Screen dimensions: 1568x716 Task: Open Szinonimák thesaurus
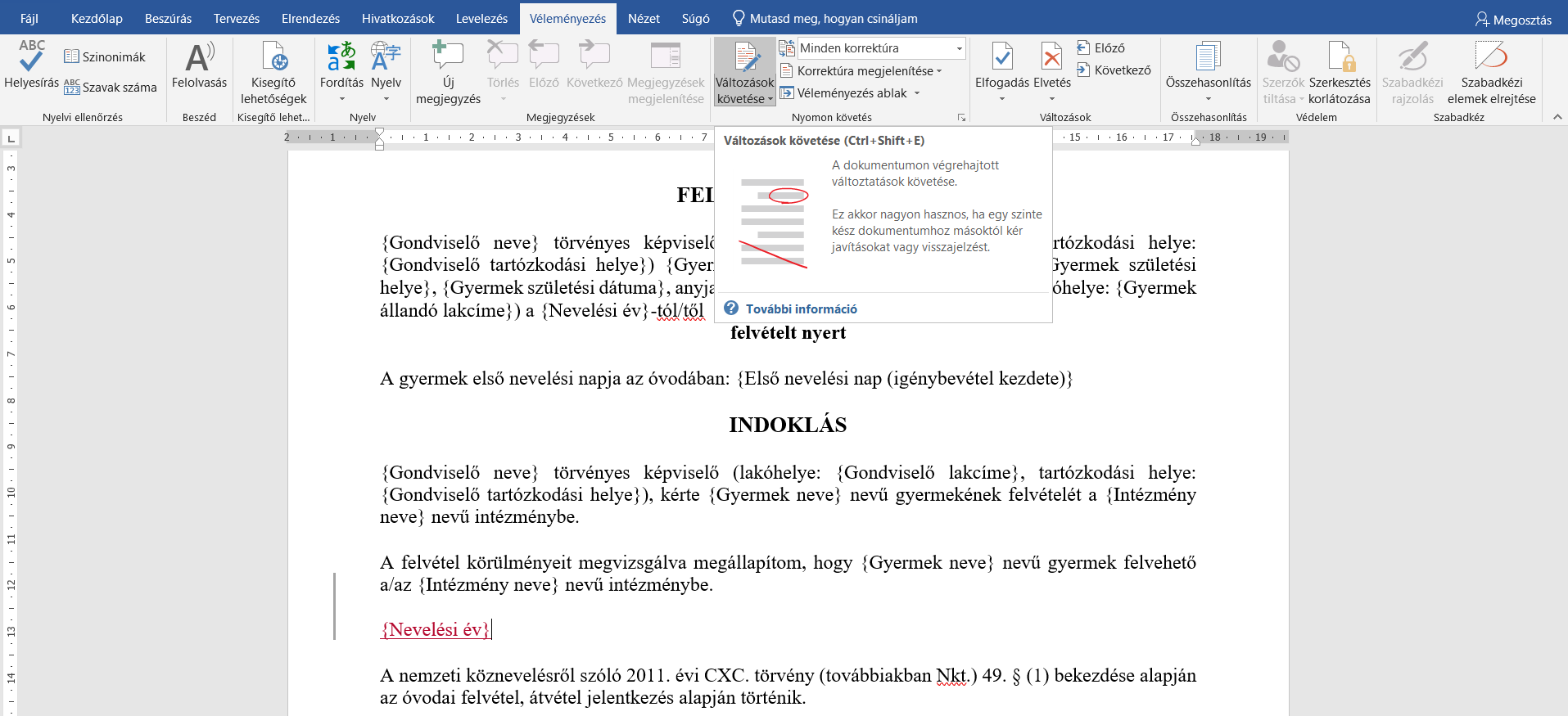[105, 56]
